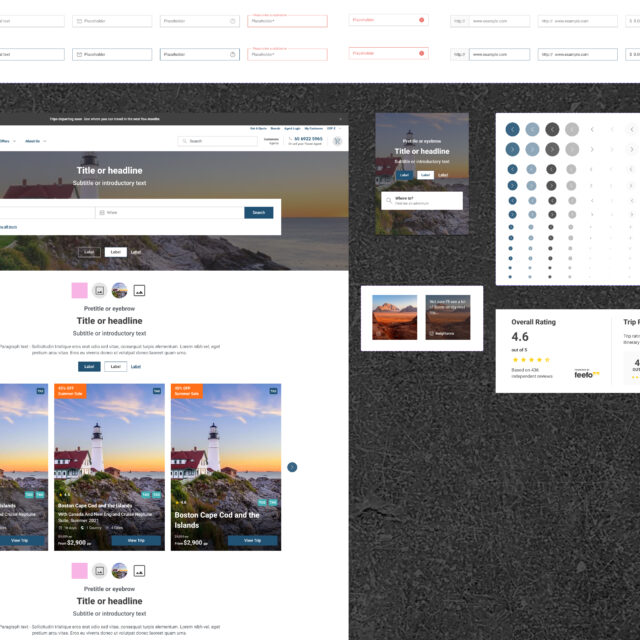Open the GBP £ currency dropdown
Viewport: 640px width, 640px height.
333,129
